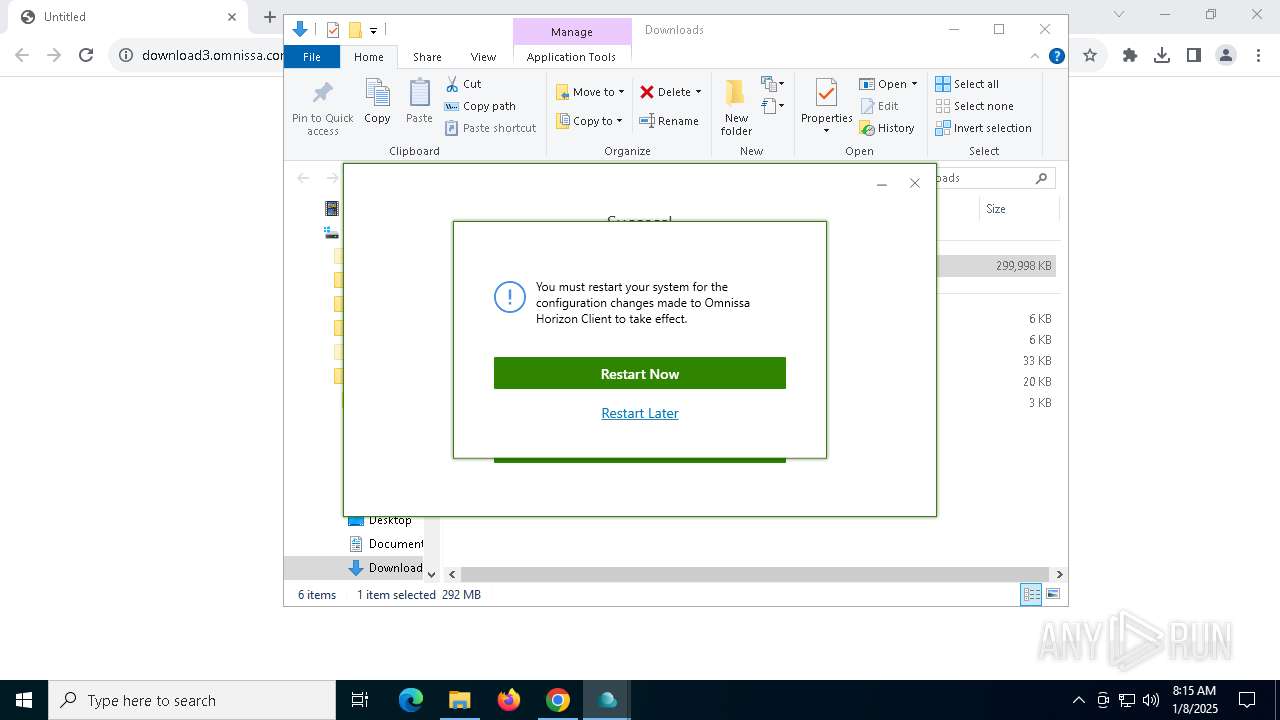This screenshot has width=1280, height=720.
Task: Click Select all in Select group
Action: [x=967, y=84]
